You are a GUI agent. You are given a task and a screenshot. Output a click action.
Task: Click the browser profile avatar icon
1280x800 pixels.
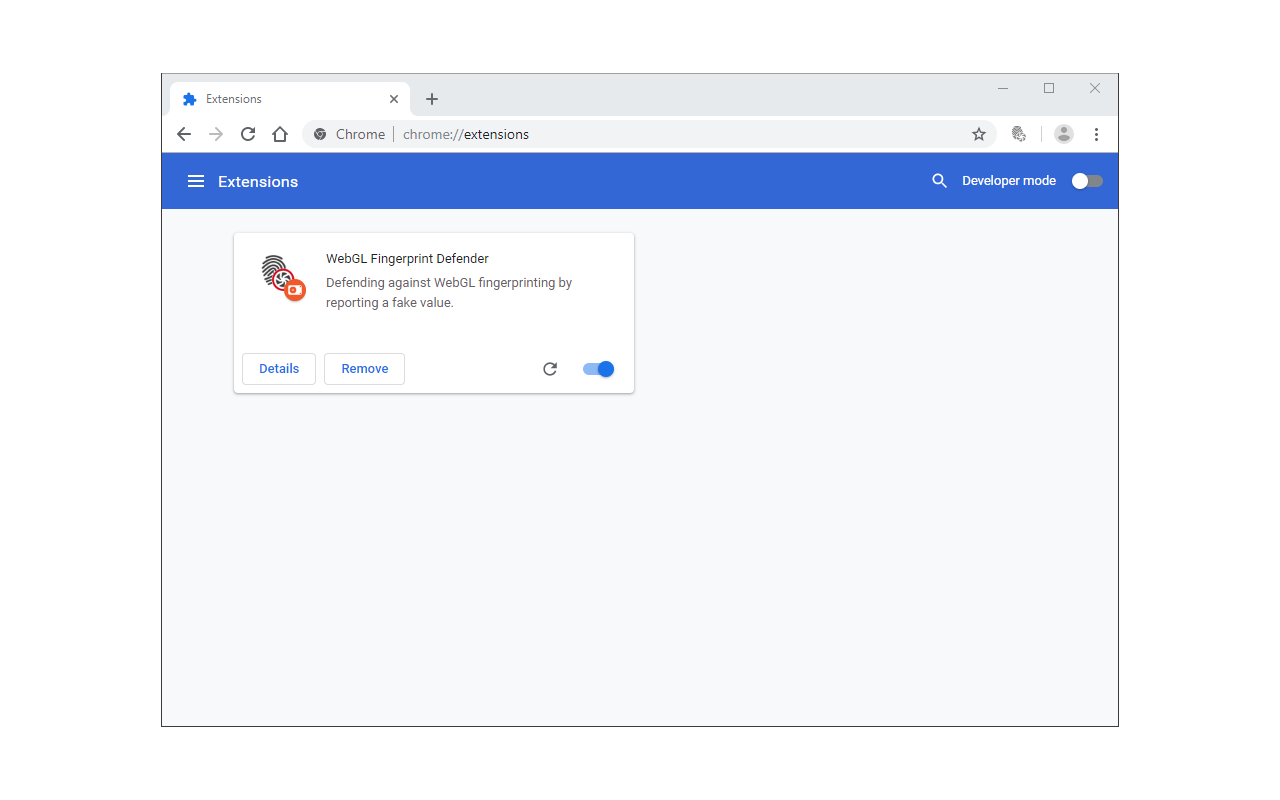[x=1063, y=133]
